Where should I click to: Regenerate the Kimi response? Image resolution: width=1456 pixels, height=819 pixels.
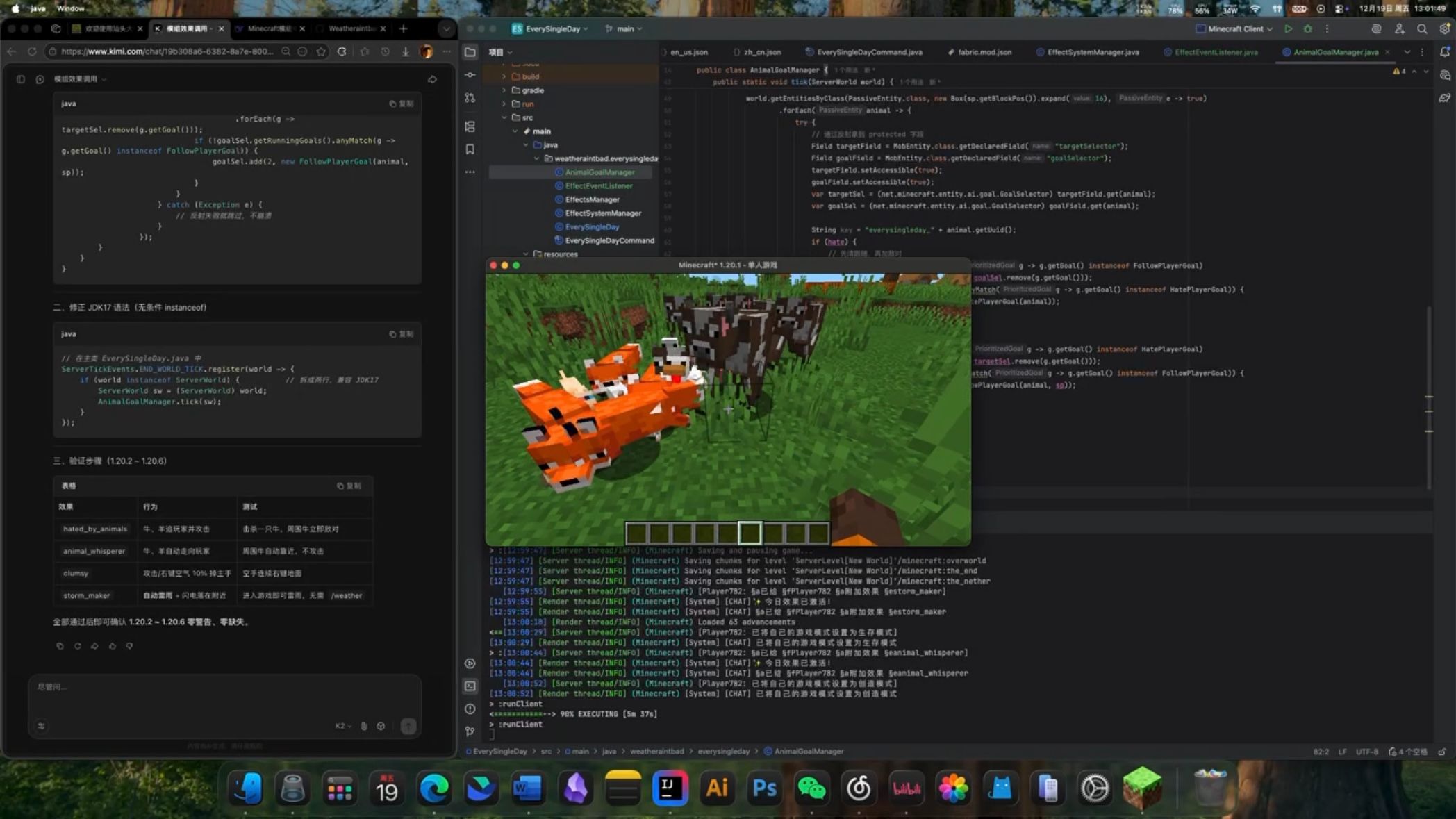[x=77, y=646]
